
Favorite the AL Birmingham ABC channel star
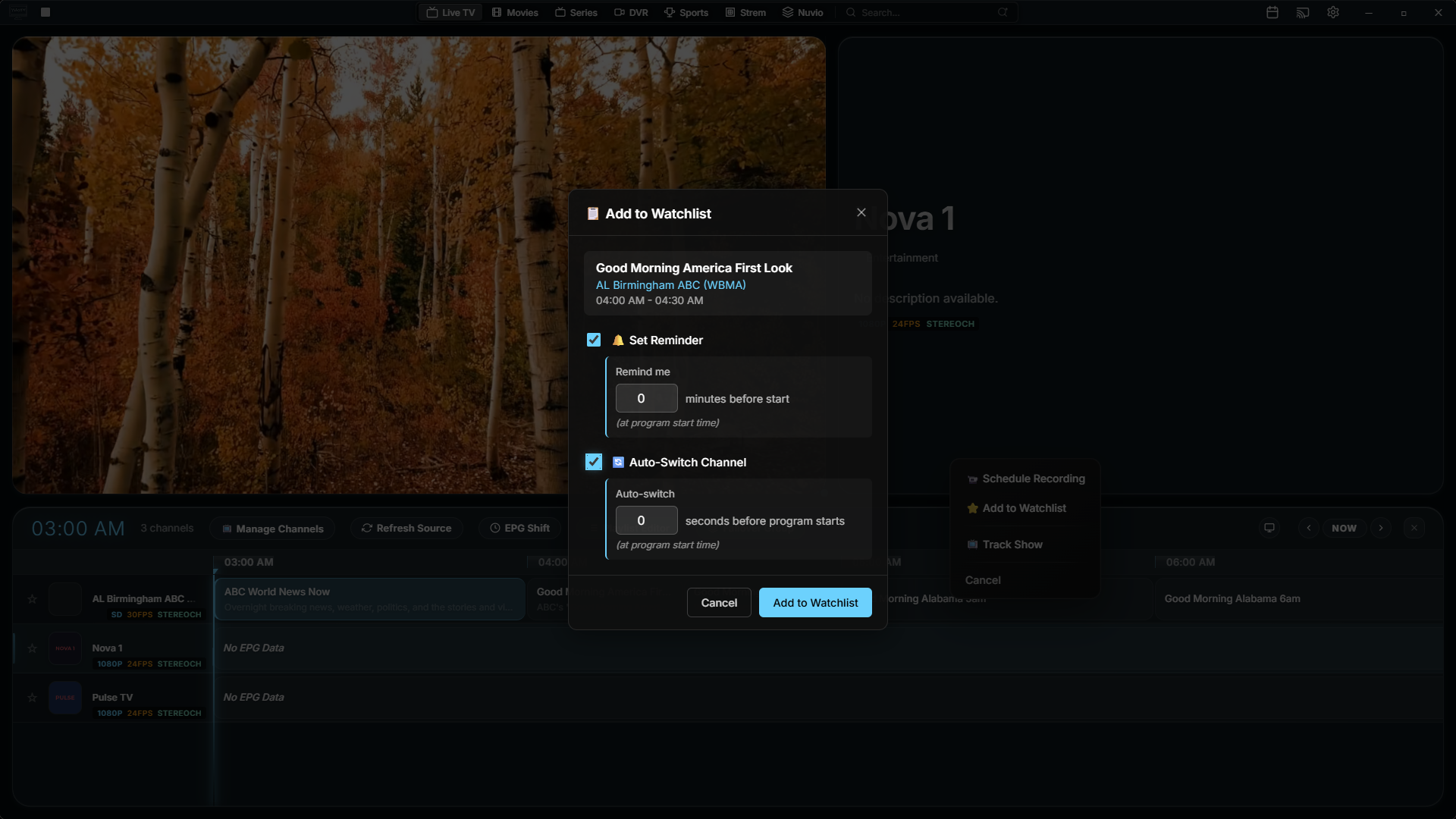[32, 599]
